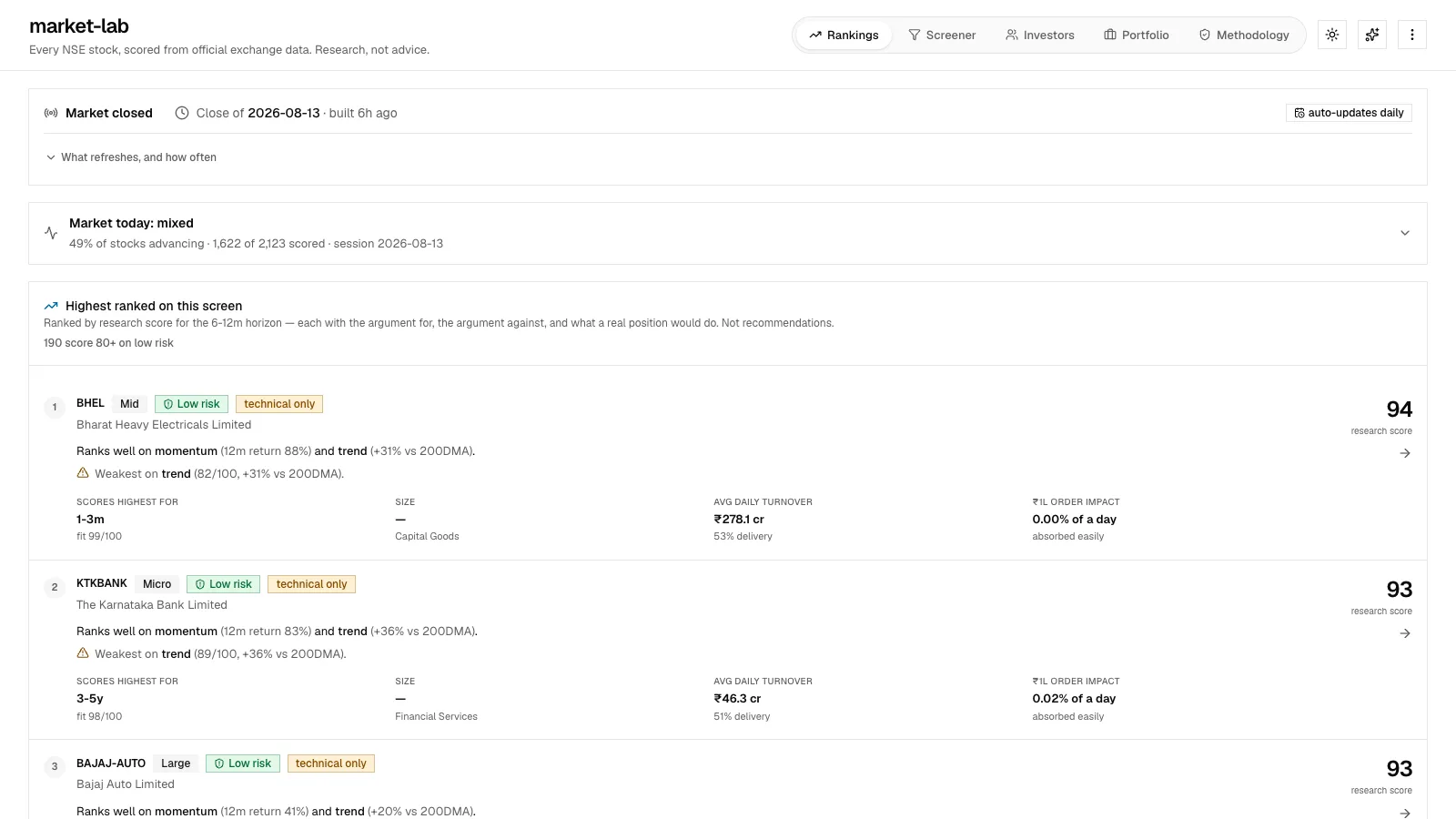
Task: Click BHEL's '0.00% of a day' impact
Action: pyautogui.click(x=1074, y=520)
